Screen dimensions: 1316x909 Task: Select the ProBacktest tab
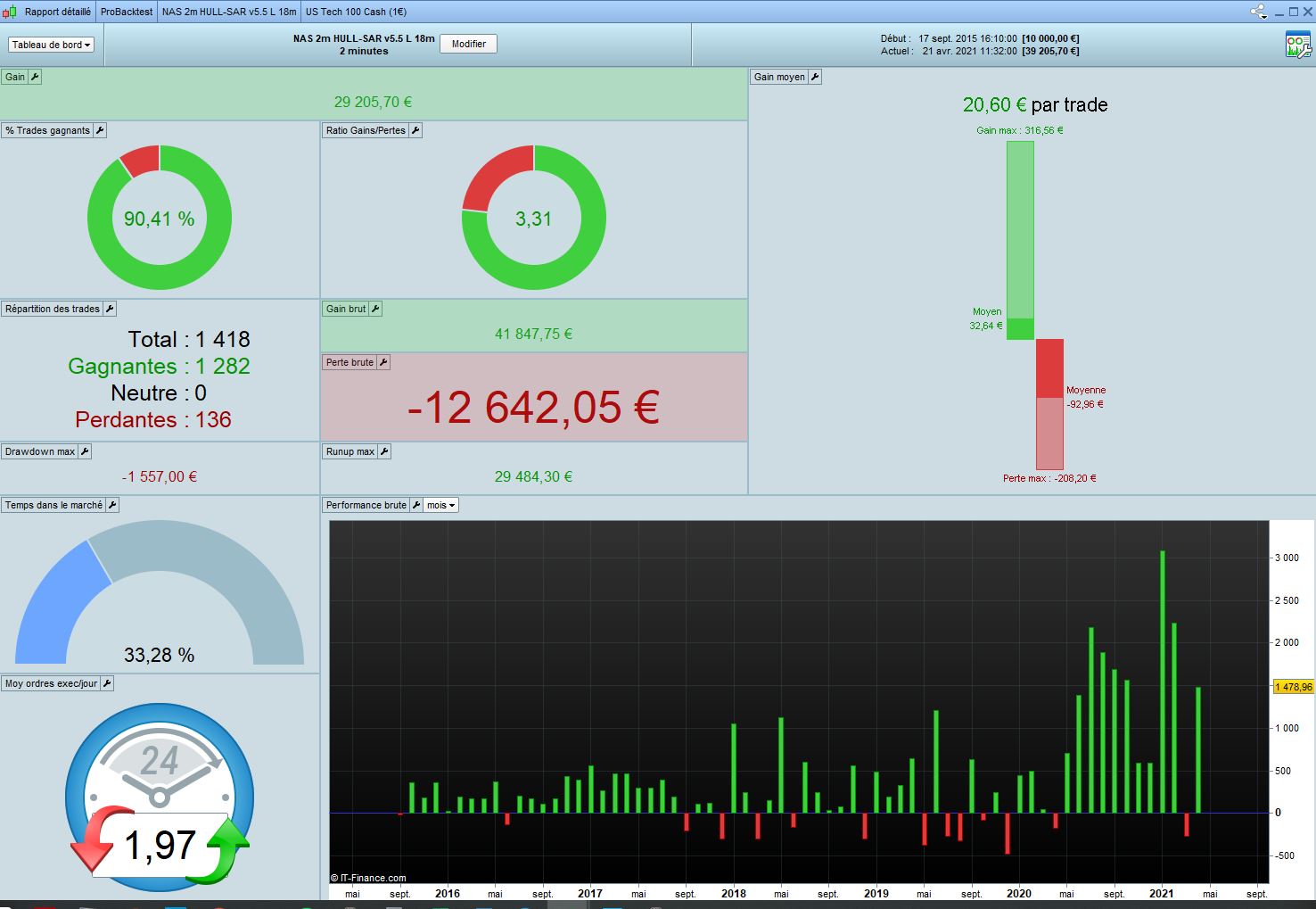coord(127,12)
